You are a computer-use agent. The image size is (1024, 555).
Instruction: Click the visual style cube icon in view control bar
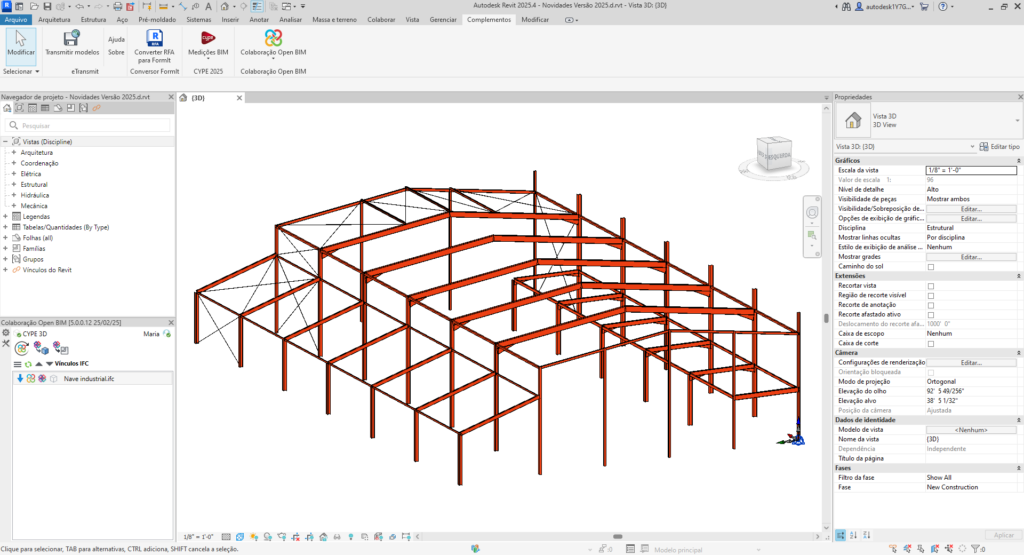pos(240,537)
